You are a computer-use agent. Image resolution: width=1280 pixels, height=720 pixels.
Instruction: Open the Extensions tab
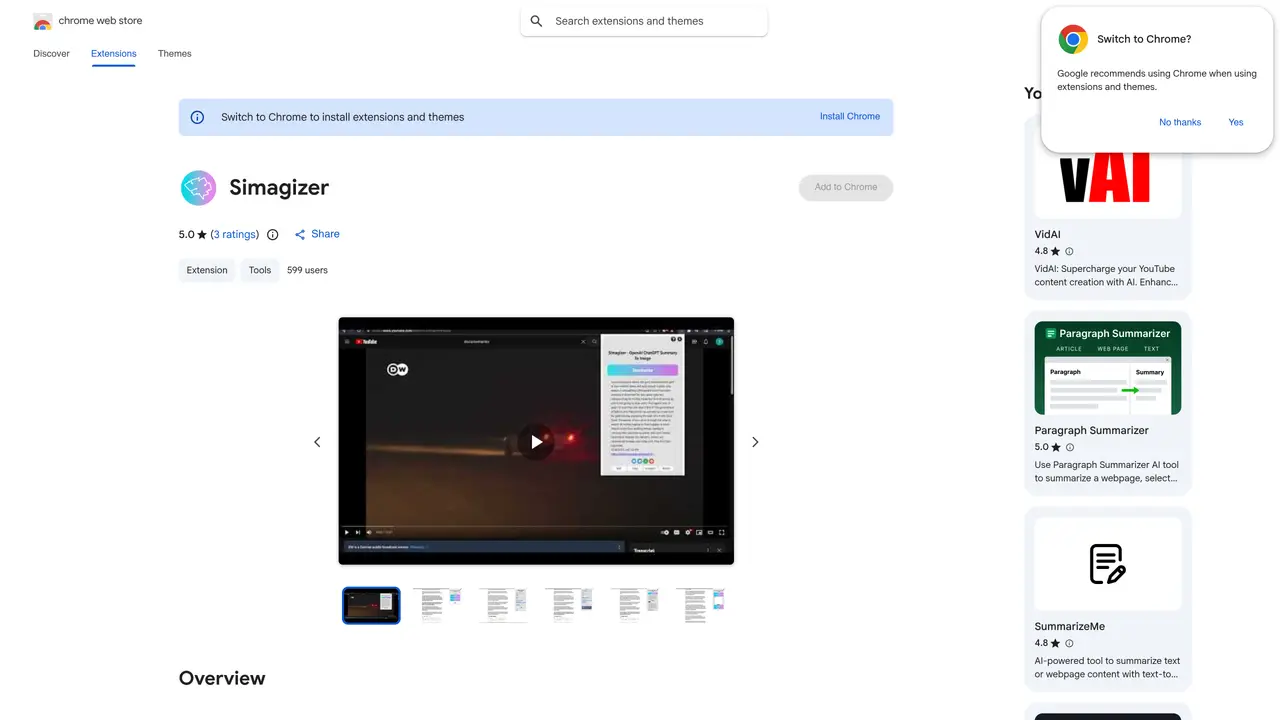coord(113,54)
